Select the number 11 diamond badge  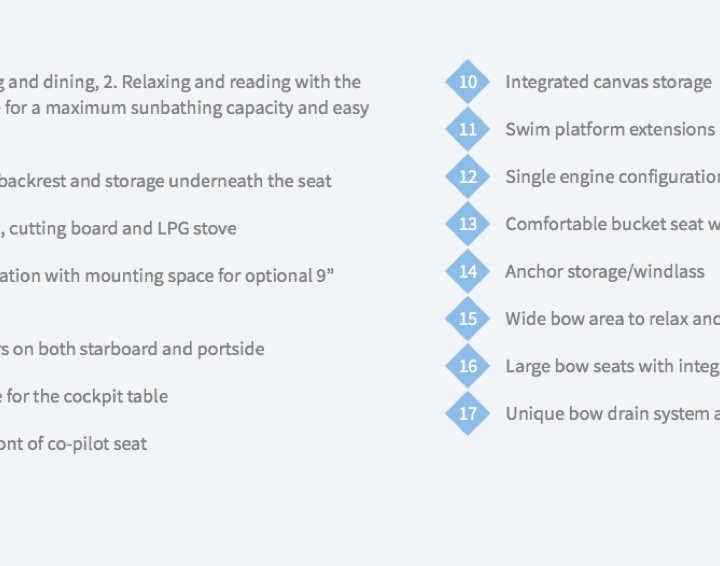467,129
